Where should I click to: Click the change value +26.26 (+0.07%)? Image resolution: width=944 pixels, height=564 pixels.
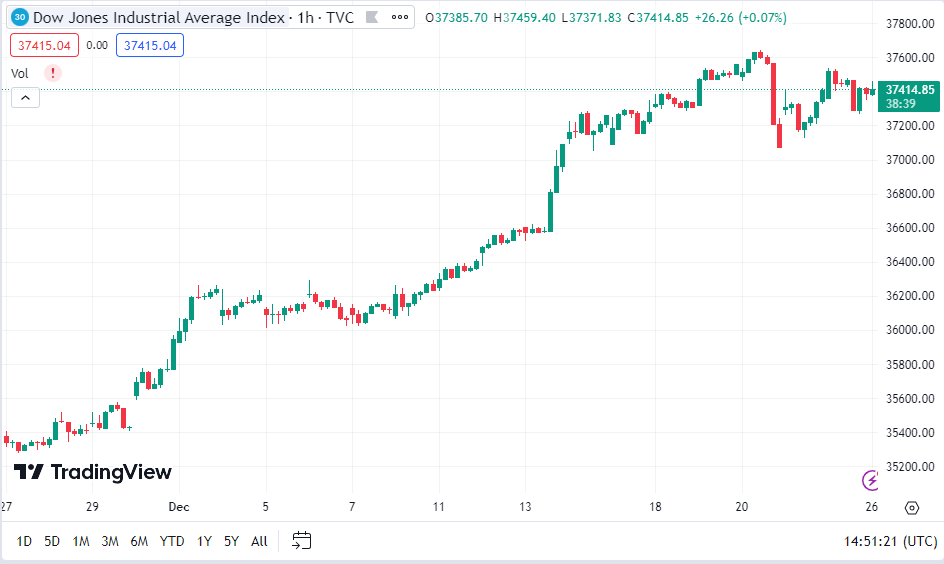[x=741, y=17]
